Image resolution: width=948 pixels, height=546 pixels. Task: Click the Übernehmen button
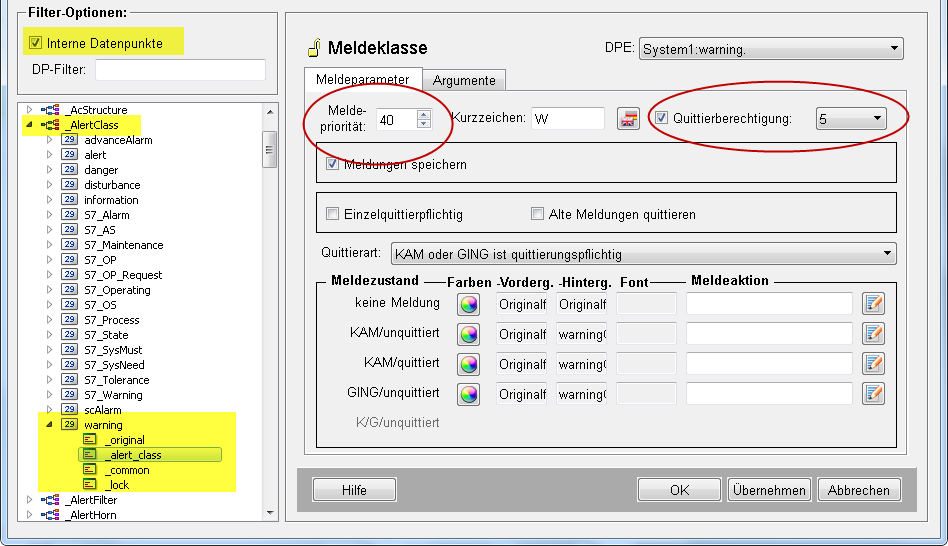[x=768, y=490]
